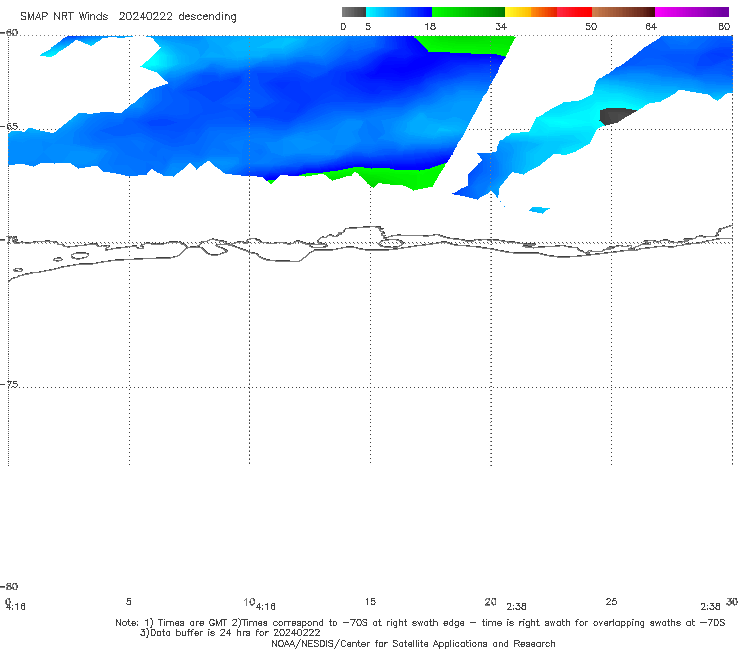Click colorbar label '50'
Viewport: 740px width, 650px height.
591,27
